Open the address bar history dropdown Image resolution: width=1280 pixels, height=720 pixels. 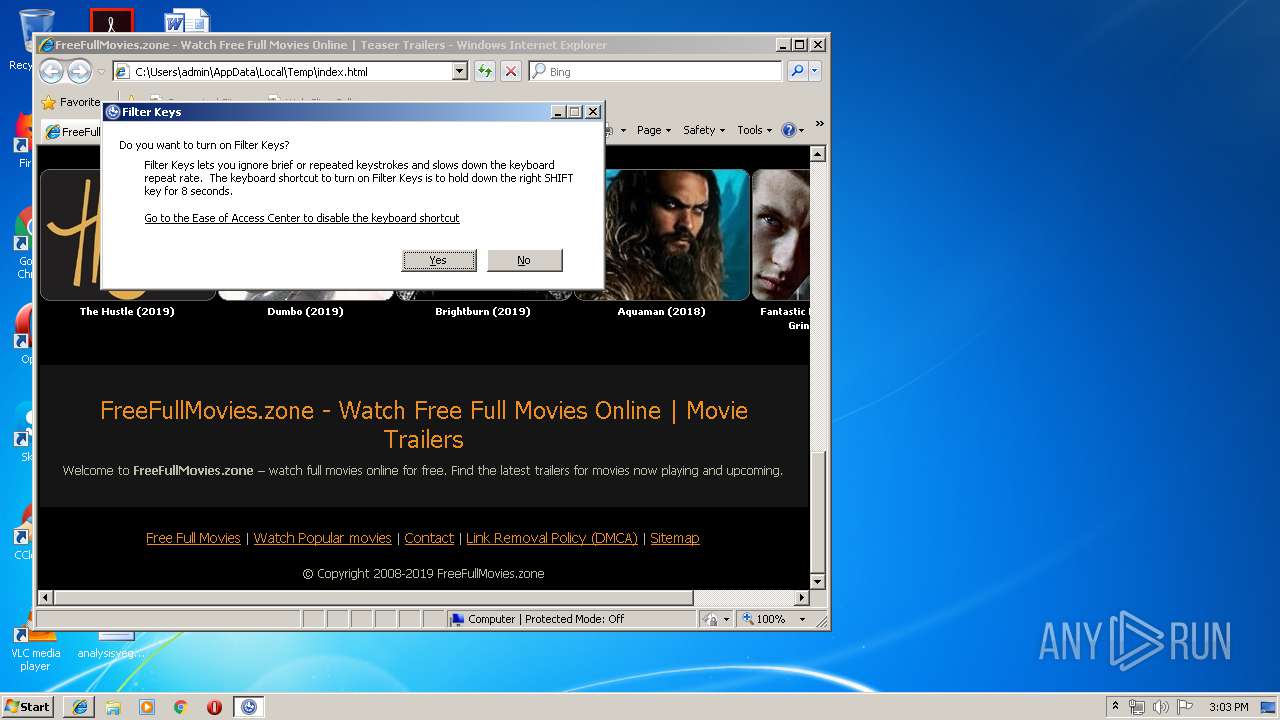460,71
